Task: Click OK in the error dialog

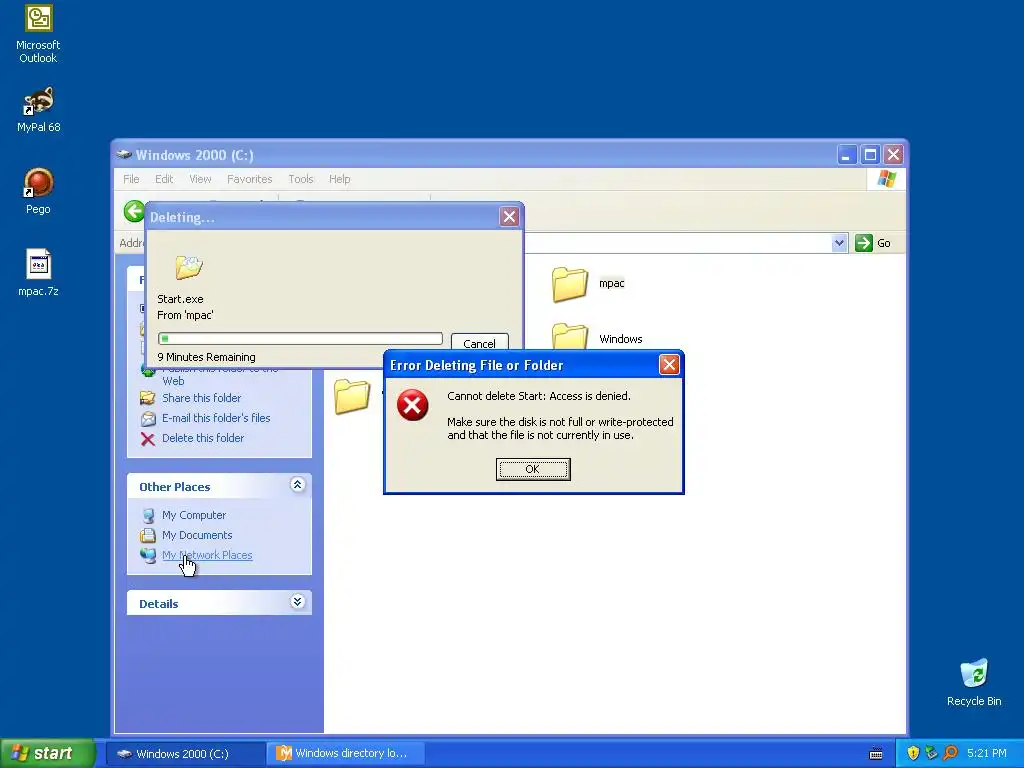Action: (x=533, y=469)
